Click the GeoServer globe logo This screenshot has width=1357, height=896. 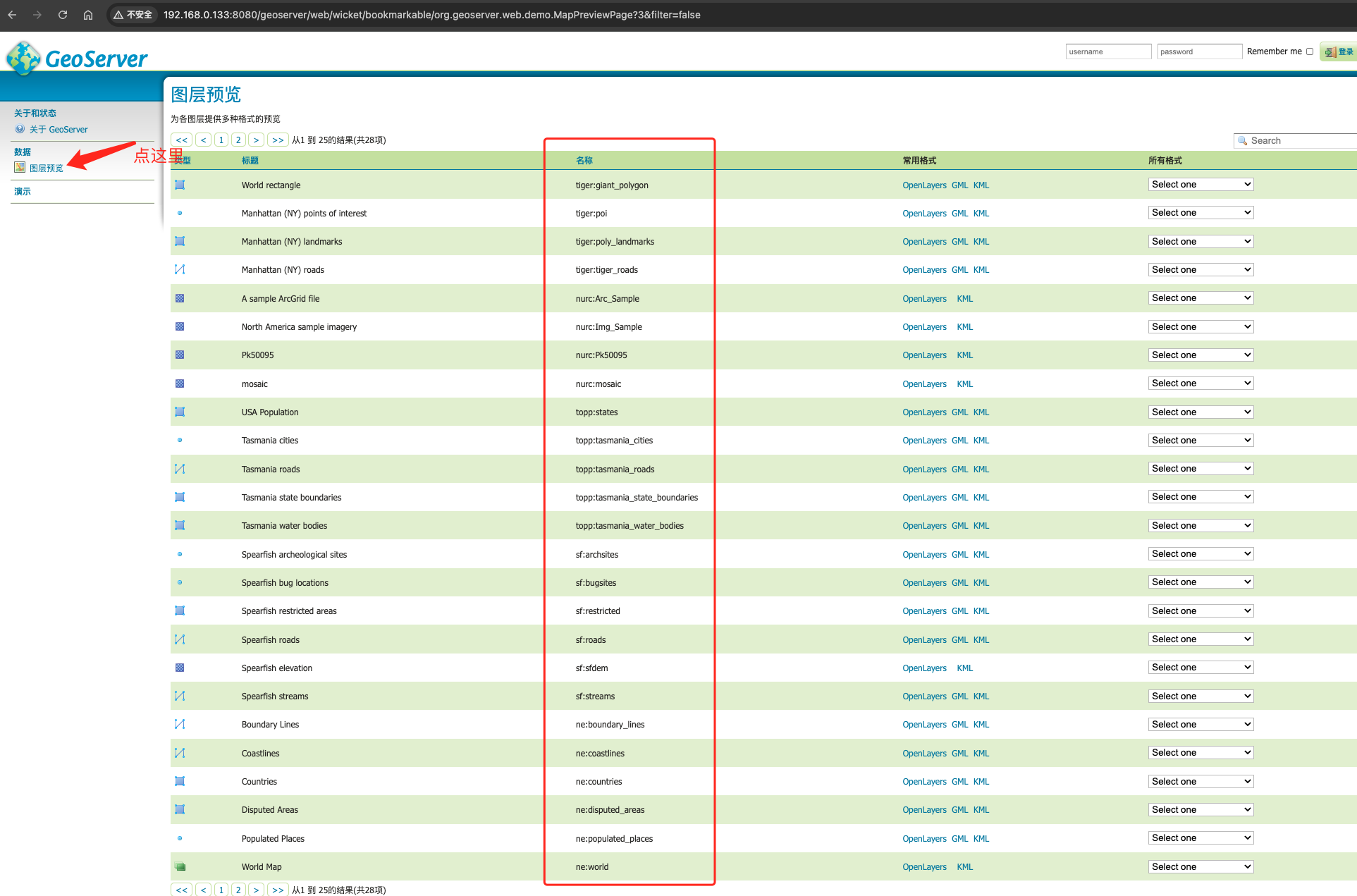pyautogui.click(x=23, y=58)
